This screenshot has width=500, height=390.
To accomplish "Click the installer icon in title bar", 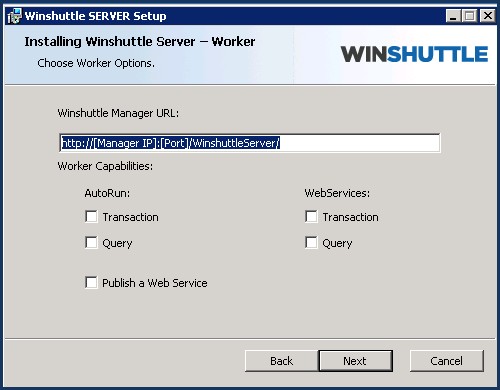I will (x=14, y=16).
